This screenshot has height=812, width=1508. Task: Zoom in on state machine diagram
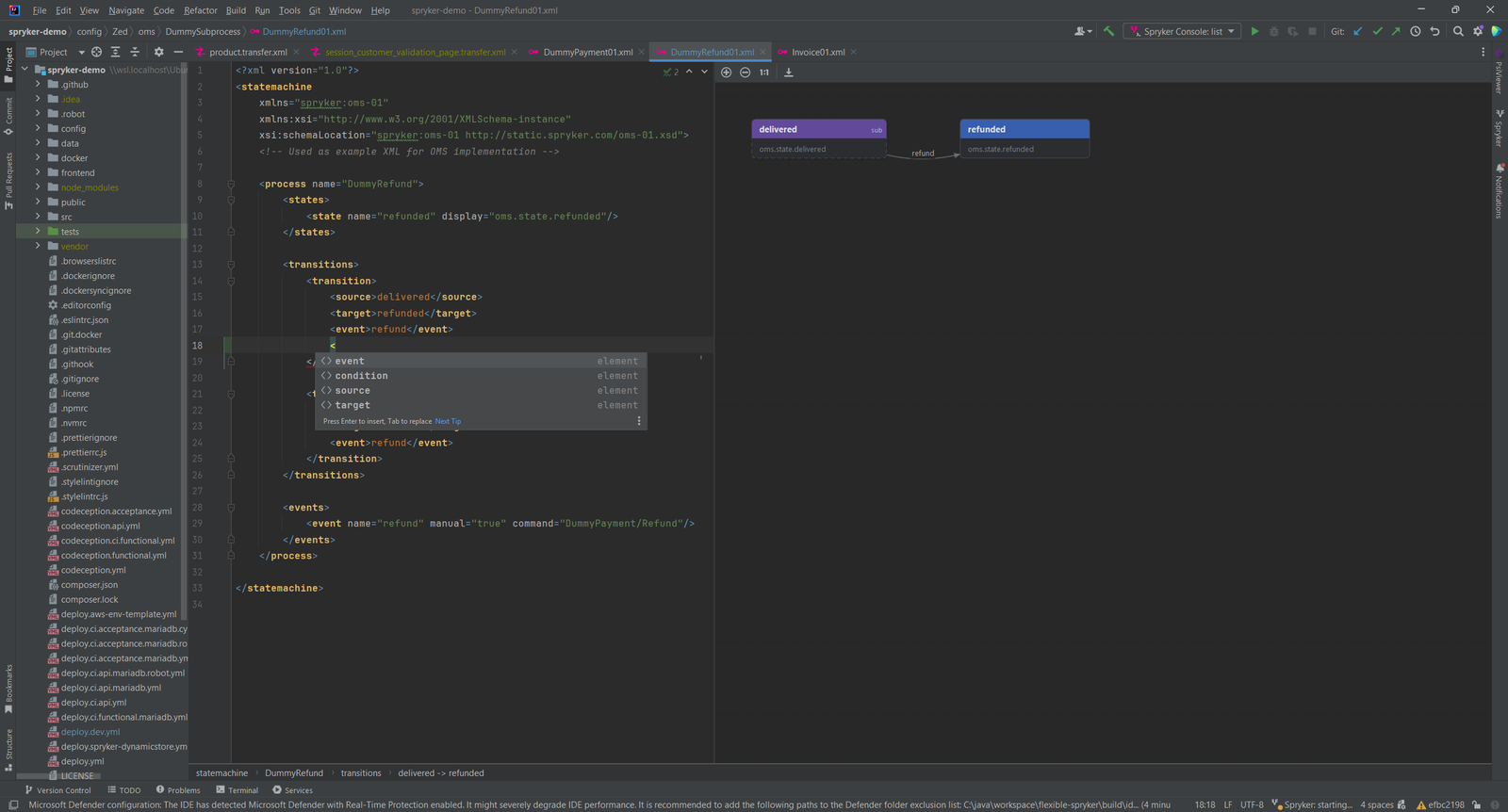(726, 73)
